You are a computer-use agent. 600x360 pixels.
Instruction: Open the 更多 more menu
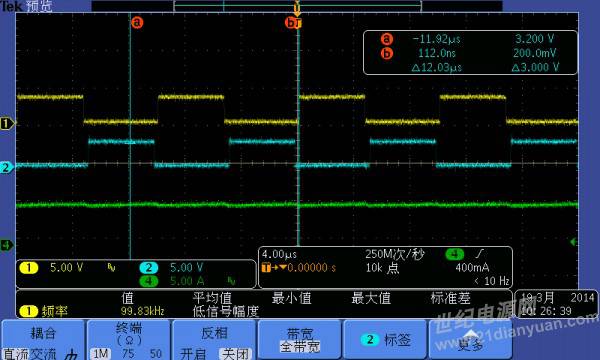(x=470, y=339)
